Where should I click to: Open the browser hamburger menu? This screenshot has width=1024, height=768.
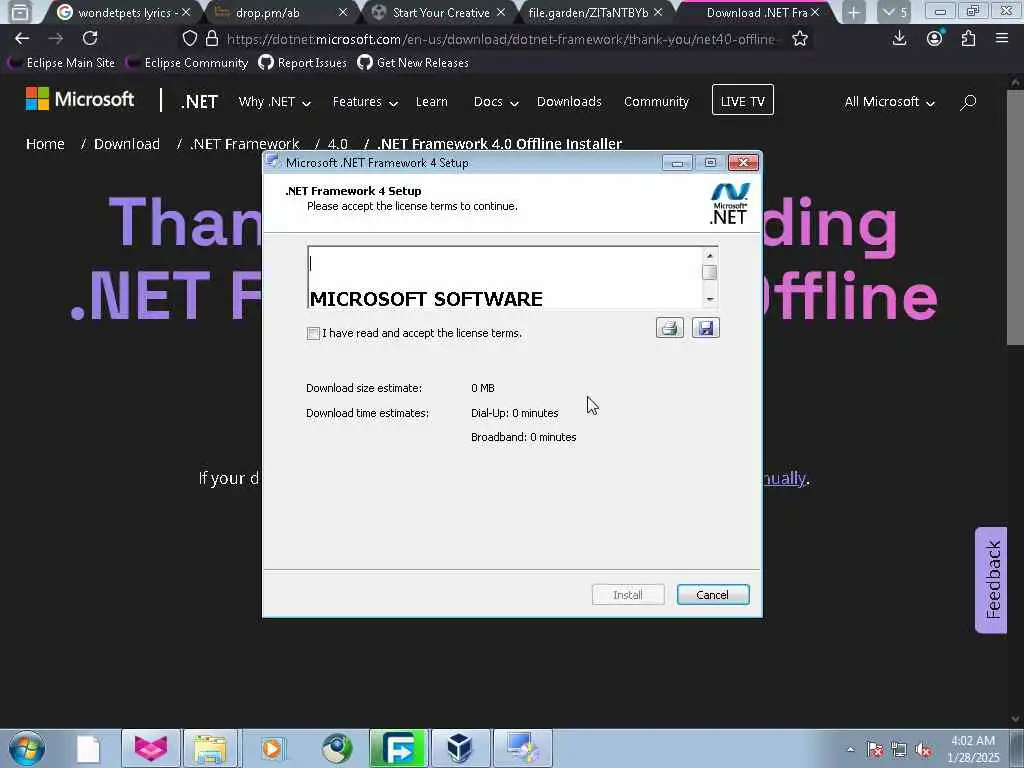(x=1002, y=39)
